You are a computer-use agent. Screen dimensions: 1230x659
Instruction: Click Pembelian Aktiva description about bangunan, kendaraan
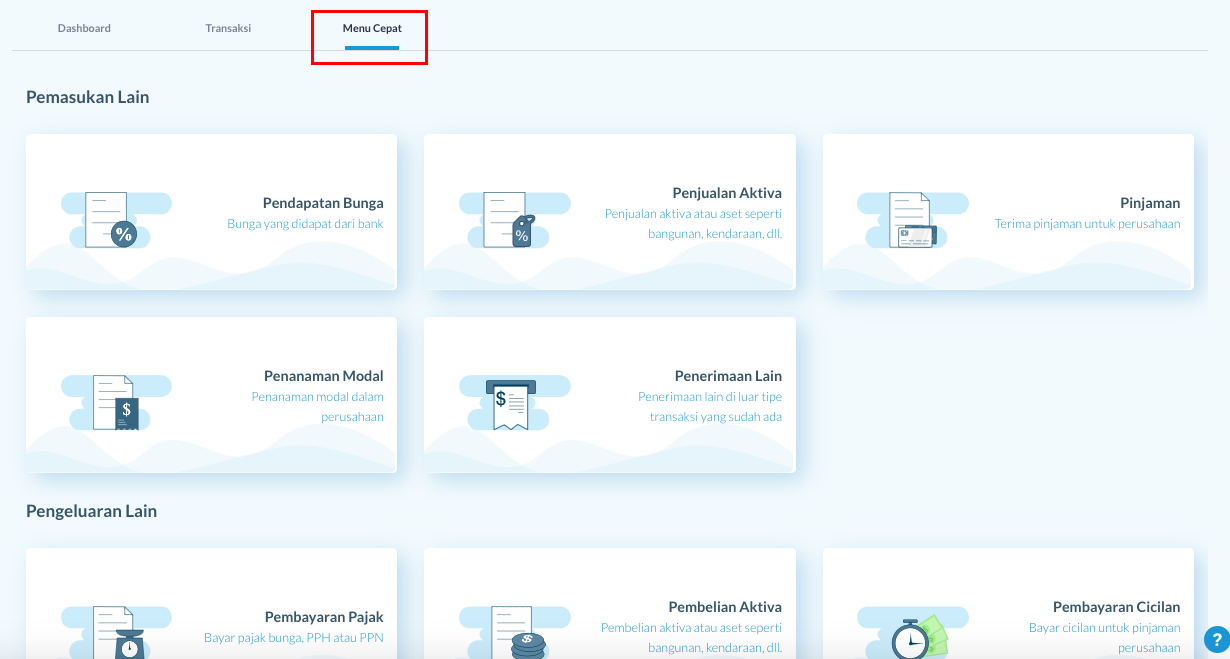(691, 638)
